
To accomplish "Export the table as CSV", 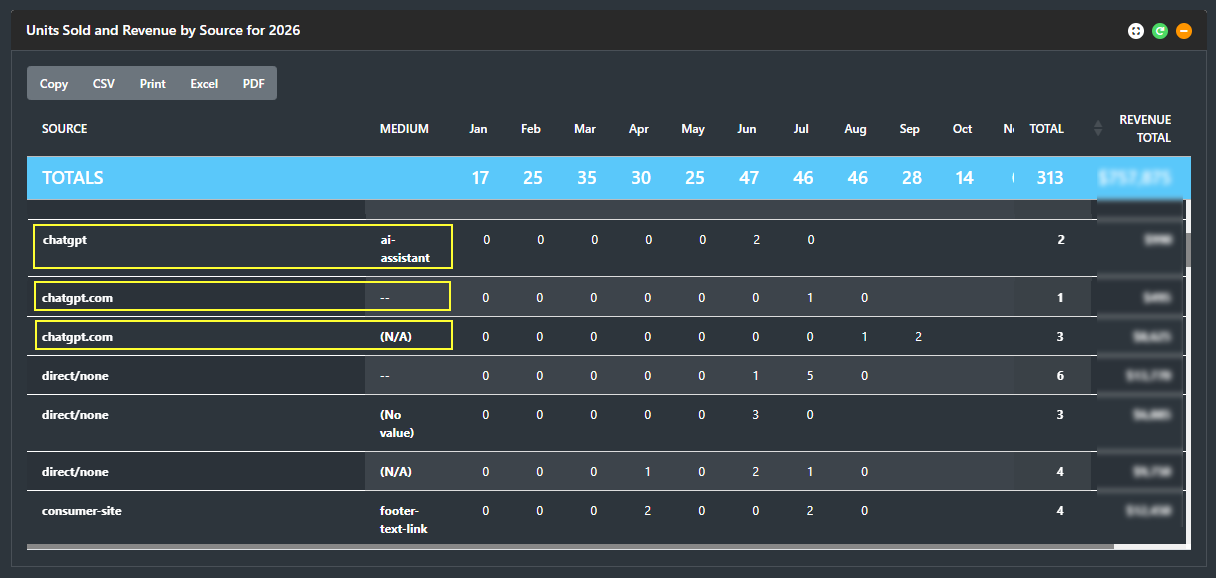I will pos(104,84).
